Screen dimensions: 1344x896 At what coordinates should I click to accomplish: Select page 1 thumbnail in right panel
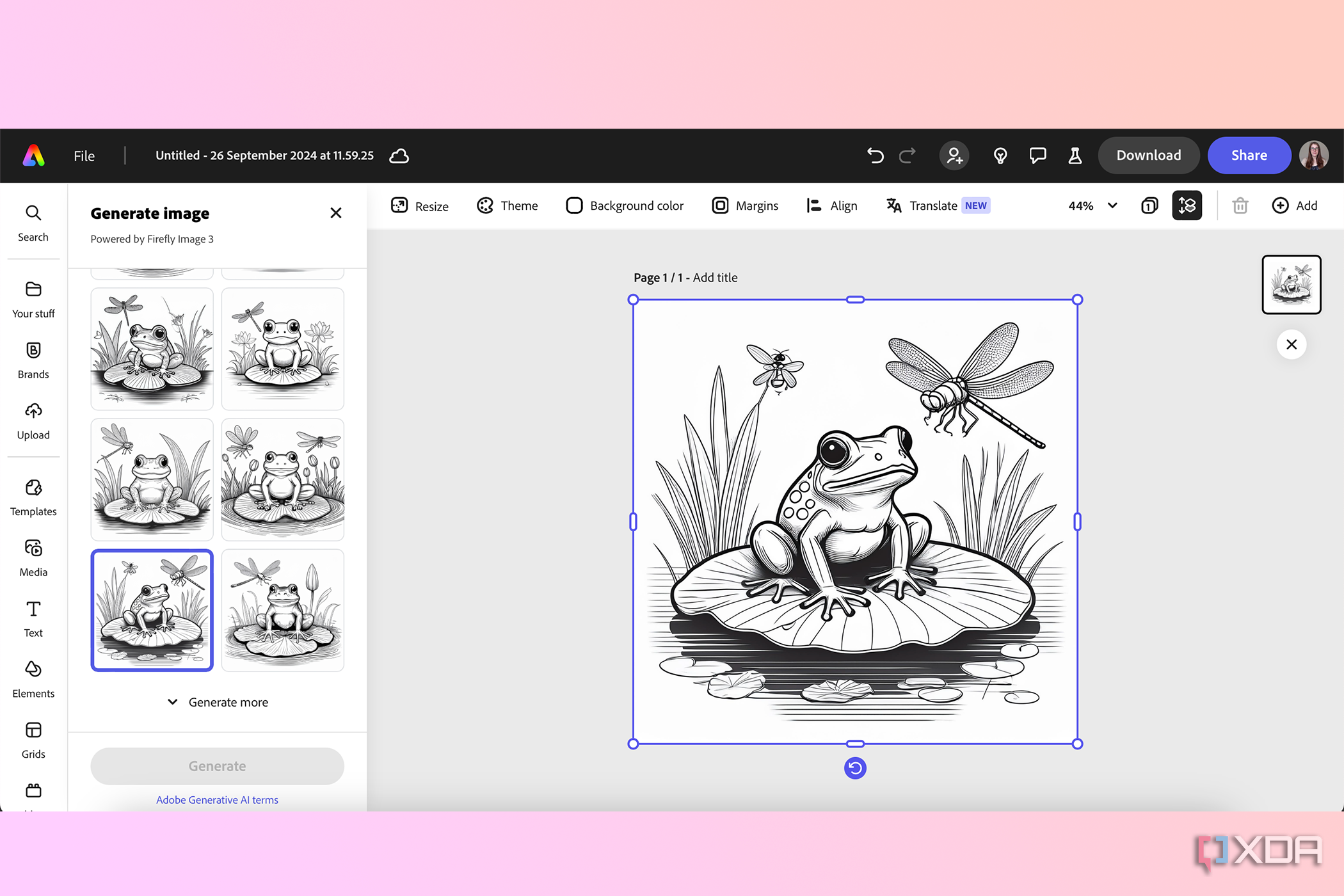point(1292,285)
